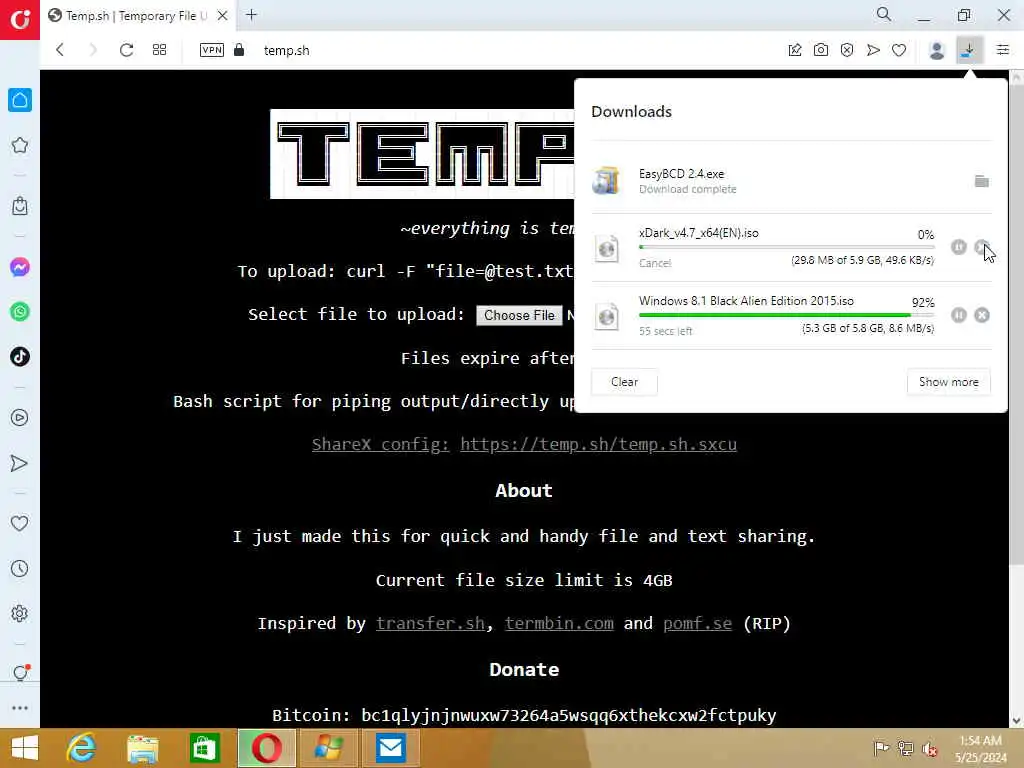This screenshot has height=768, width=1024.
Task: Show EasyBCD 2.4.exe in folder
Action: (982, 181)
